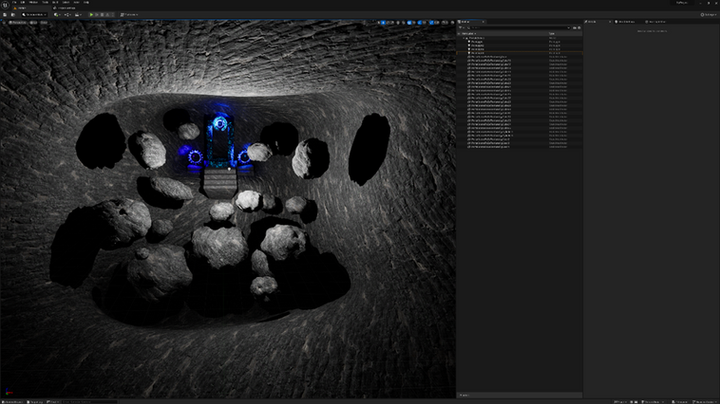This screenshot has width=720, height=404.
Task: Click the console command input field
Action: [90, 402]
